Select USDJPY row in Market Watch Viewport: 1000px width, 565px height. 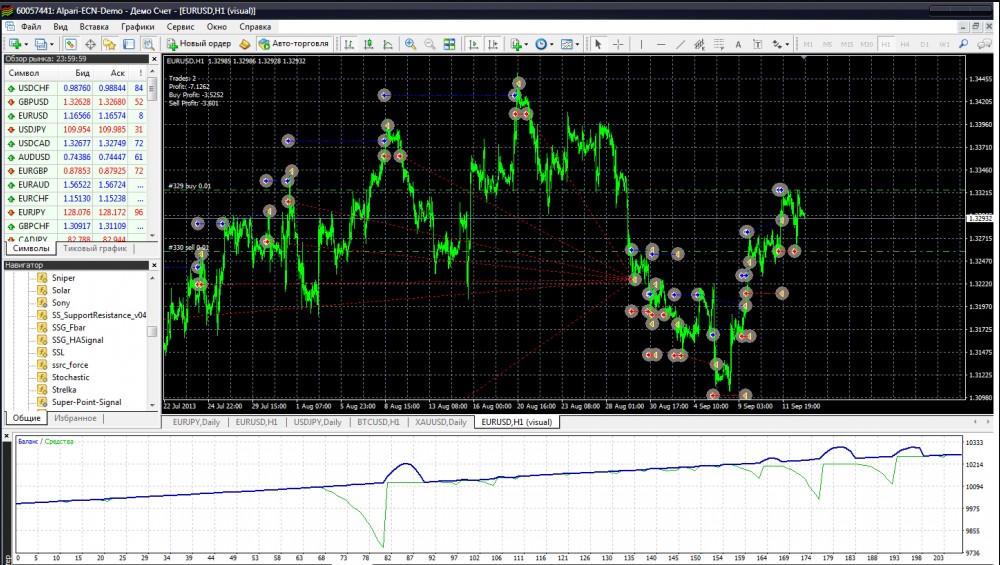[75, 129]
